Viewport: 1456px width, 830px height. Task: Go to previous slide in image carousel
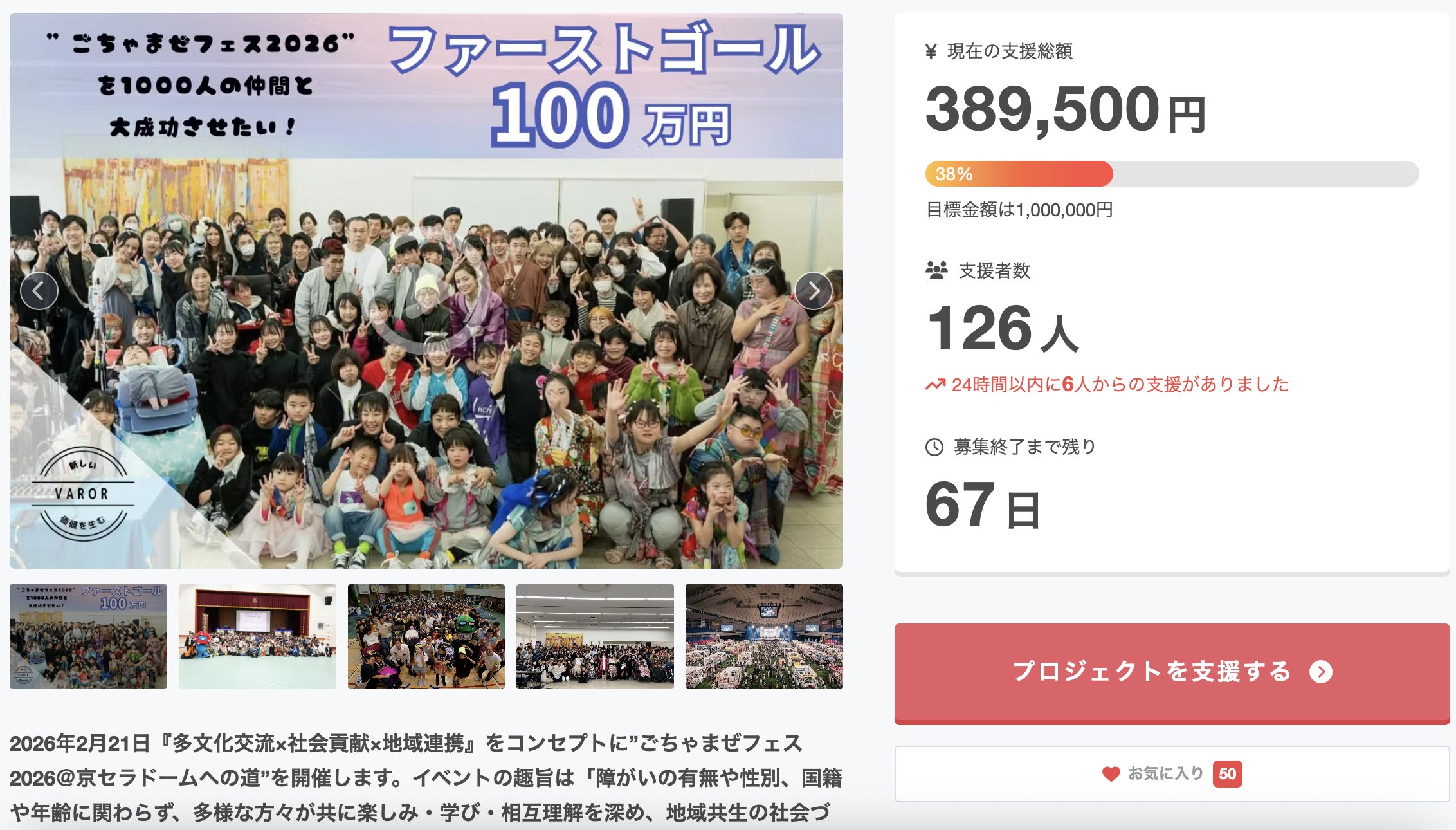(39, 291)
